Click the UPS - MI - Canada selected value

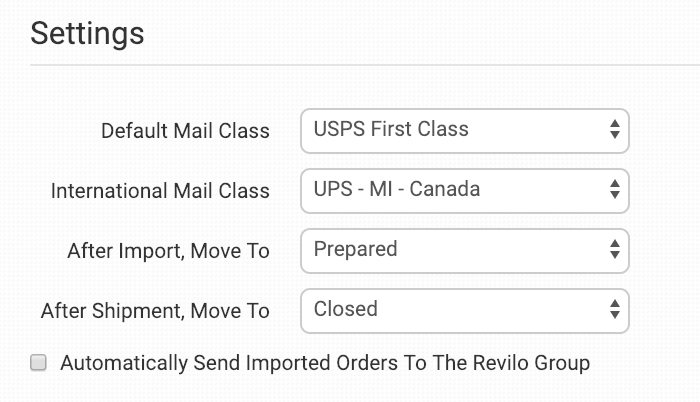397,189
